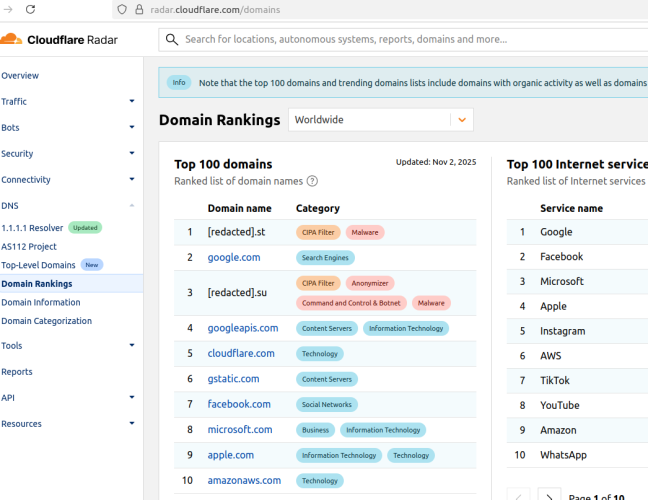648x500 pixels.
Task: Click the search magnifier icon
Action: (172, 40)
